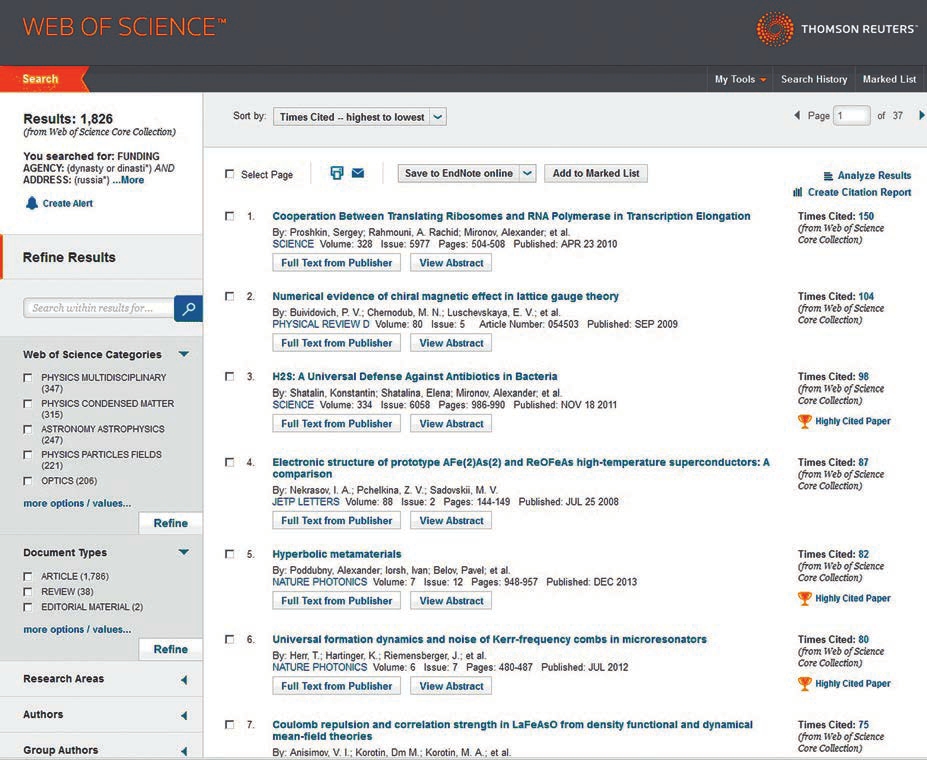Click Add to Marked List button
The width and height of the screenshot is (927, 760).
pyautogui.click(x=596, y=173)
